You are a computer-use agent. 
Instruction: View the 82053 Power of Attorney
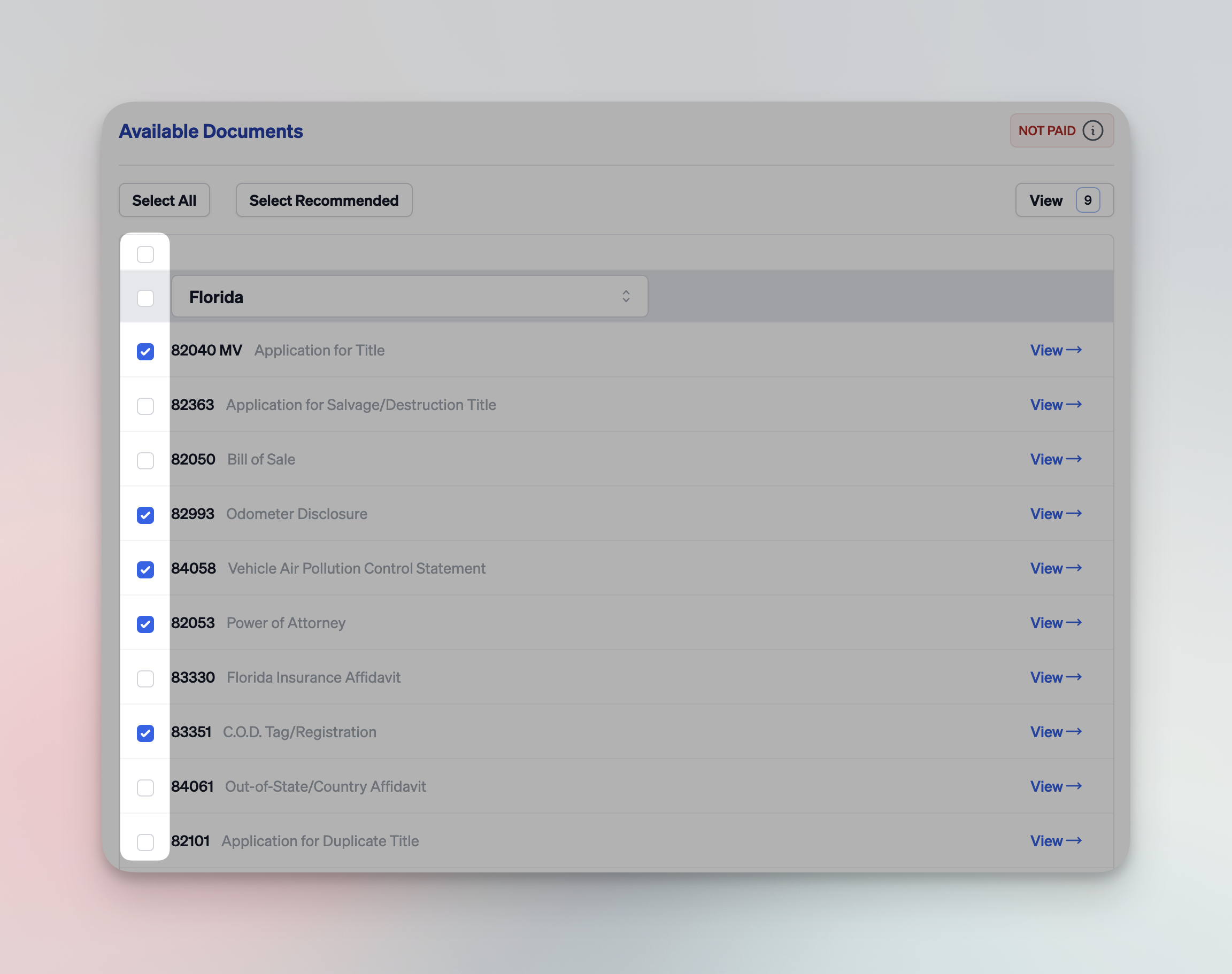click(1056, 623)
